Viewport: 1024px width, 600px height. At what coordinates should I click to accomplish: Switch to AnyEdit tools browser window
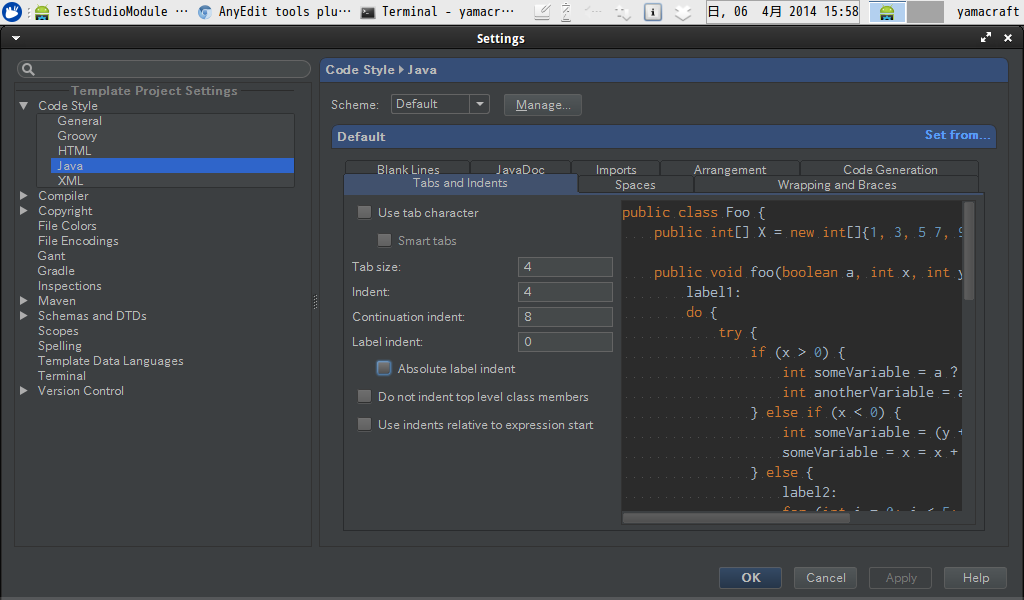pos(274,12)
